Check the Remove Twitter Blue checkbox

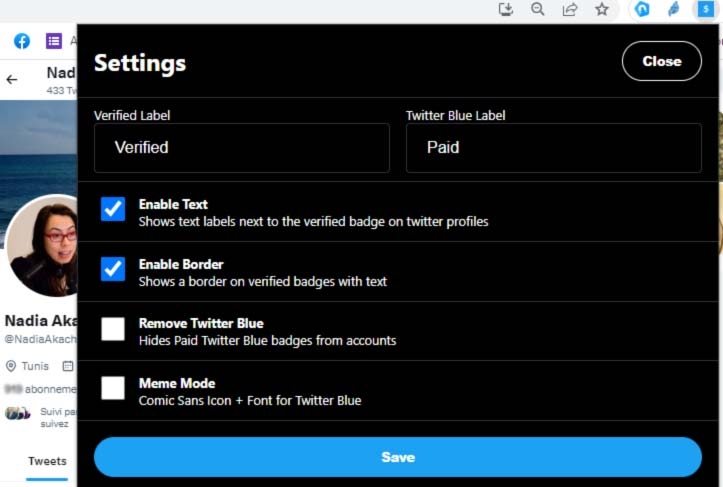[113, 329]
